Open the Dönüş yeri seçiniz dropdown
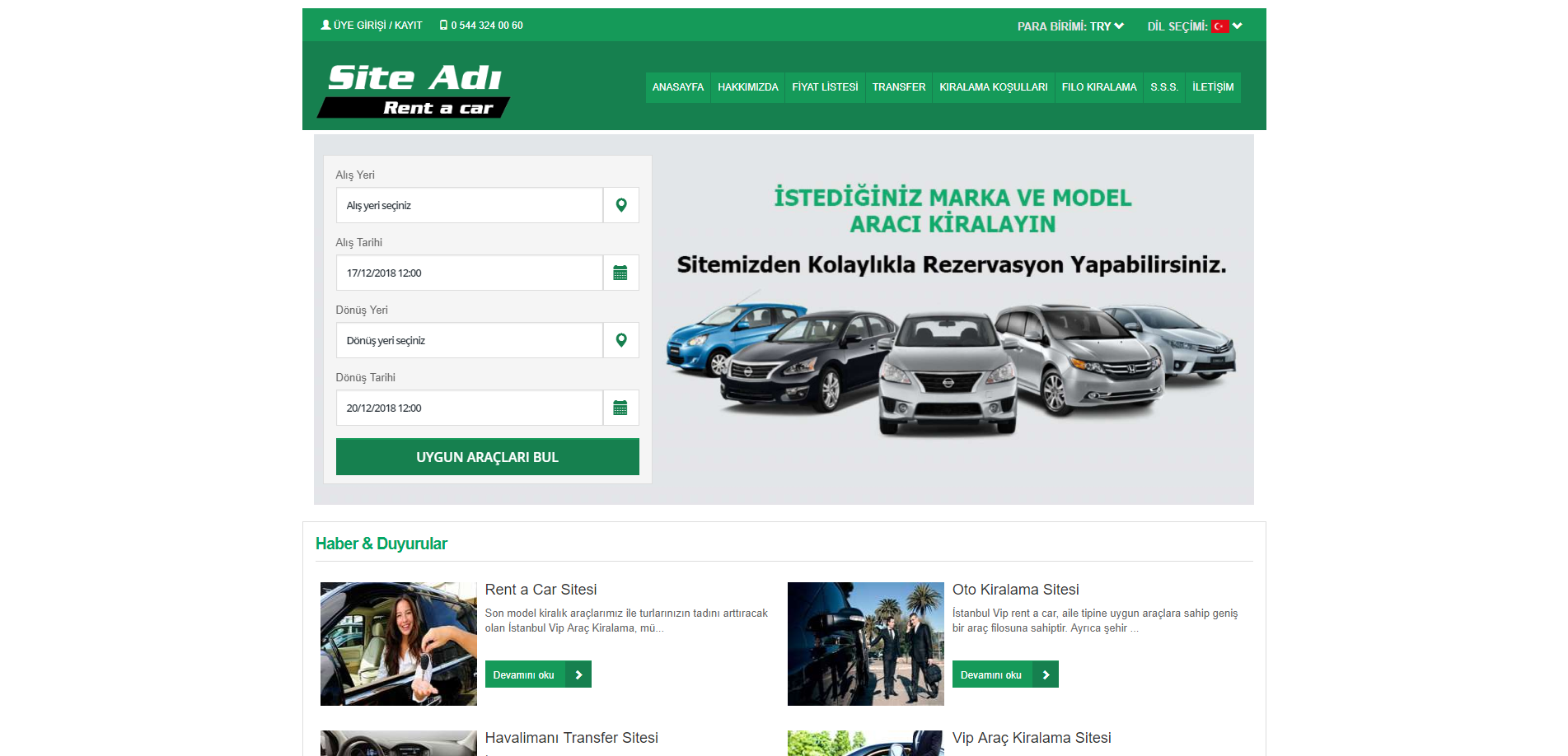This screenshot has height=756, width=1568. coord(470,340)
